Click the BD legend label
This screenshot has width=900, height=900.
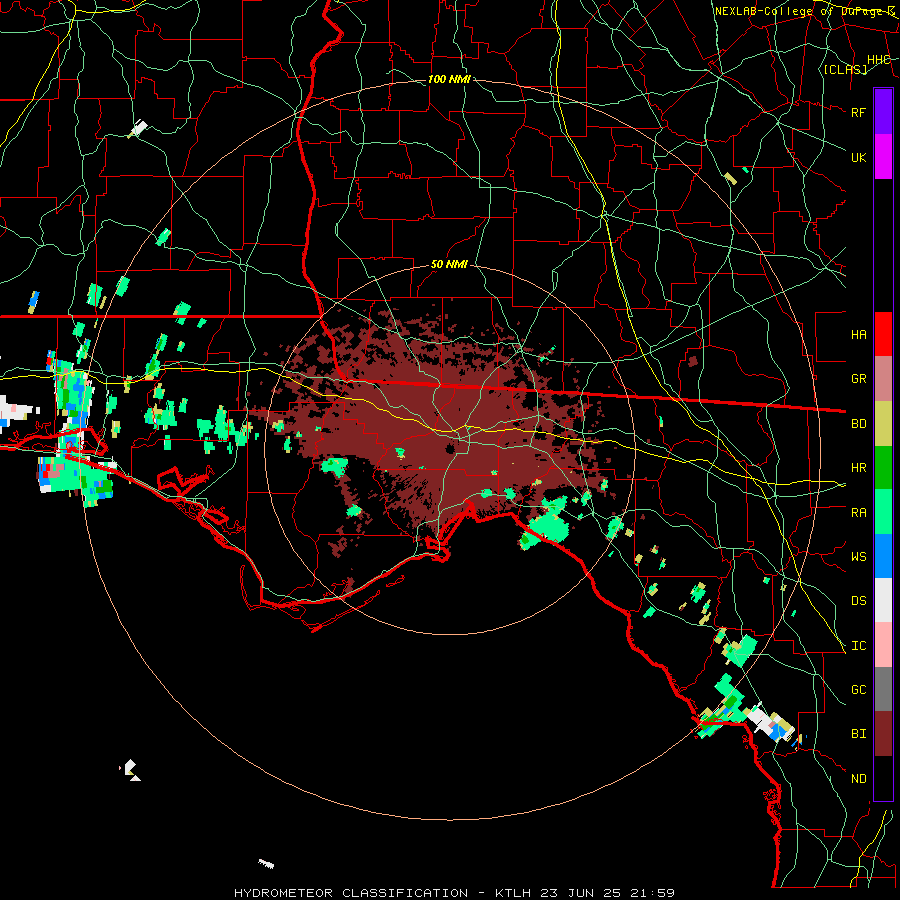[858, 423]
